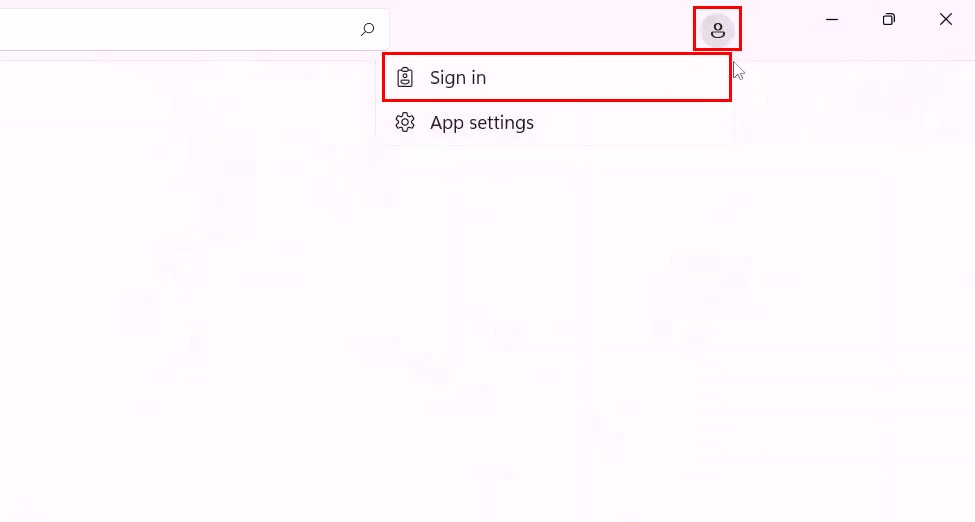Restore down the app window

[x=888, y=20]
